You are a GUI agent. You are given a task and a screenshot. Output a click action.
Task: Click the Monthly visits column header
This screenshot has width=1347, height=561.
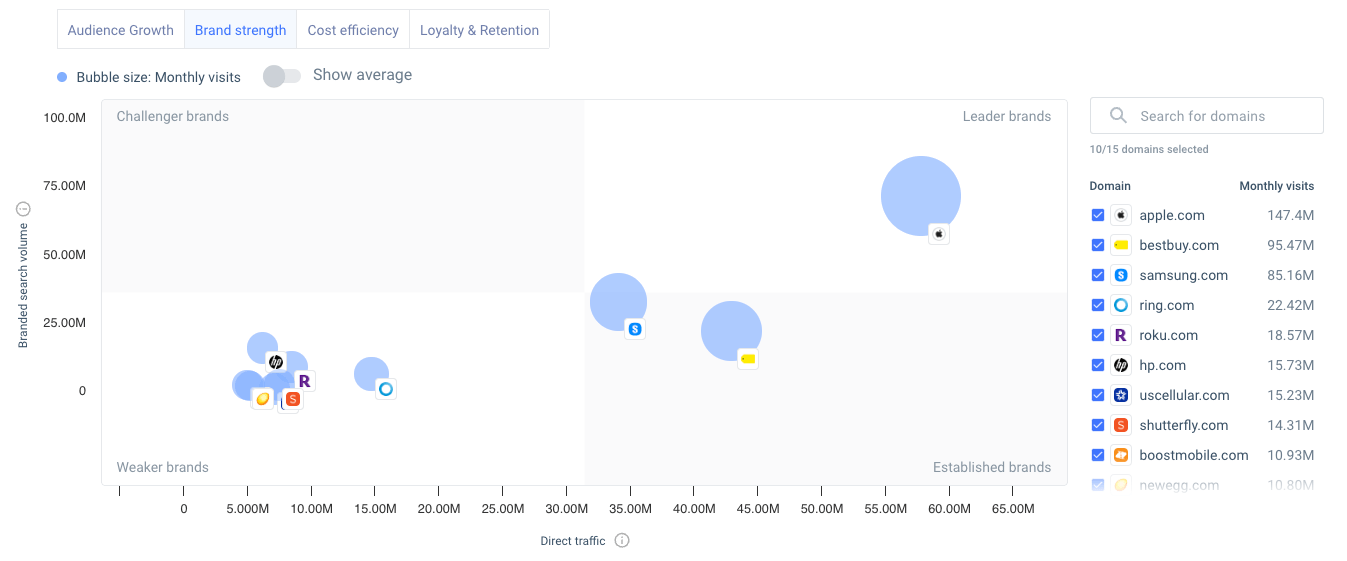coord(1276,186)
